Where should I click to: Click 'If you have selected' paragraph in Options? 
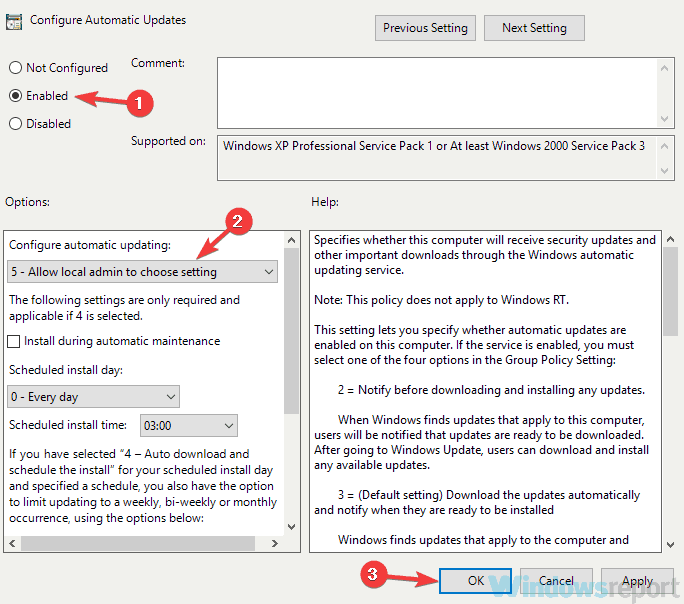point(143,486)
